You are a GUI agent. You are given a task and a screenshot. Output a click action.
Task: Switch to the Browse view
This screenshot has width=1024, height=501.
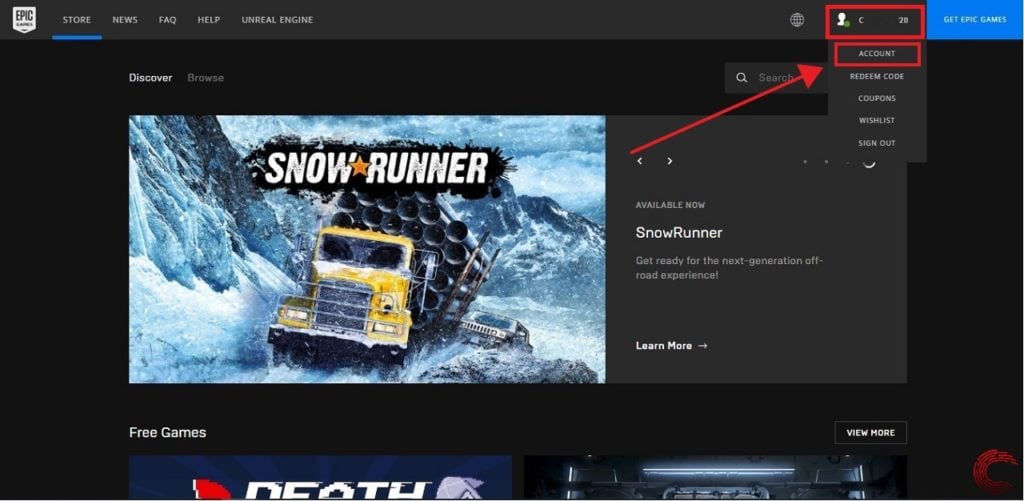pos(205,78)
